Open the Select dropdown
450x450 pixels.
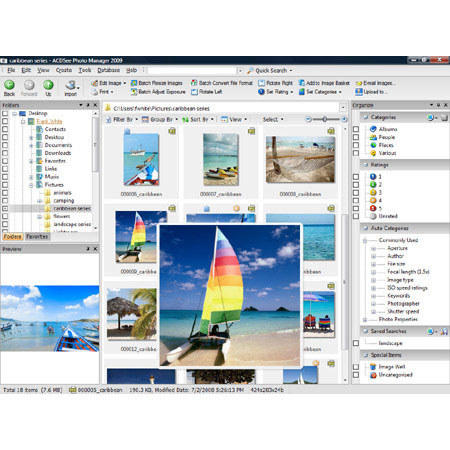(273, 119)
